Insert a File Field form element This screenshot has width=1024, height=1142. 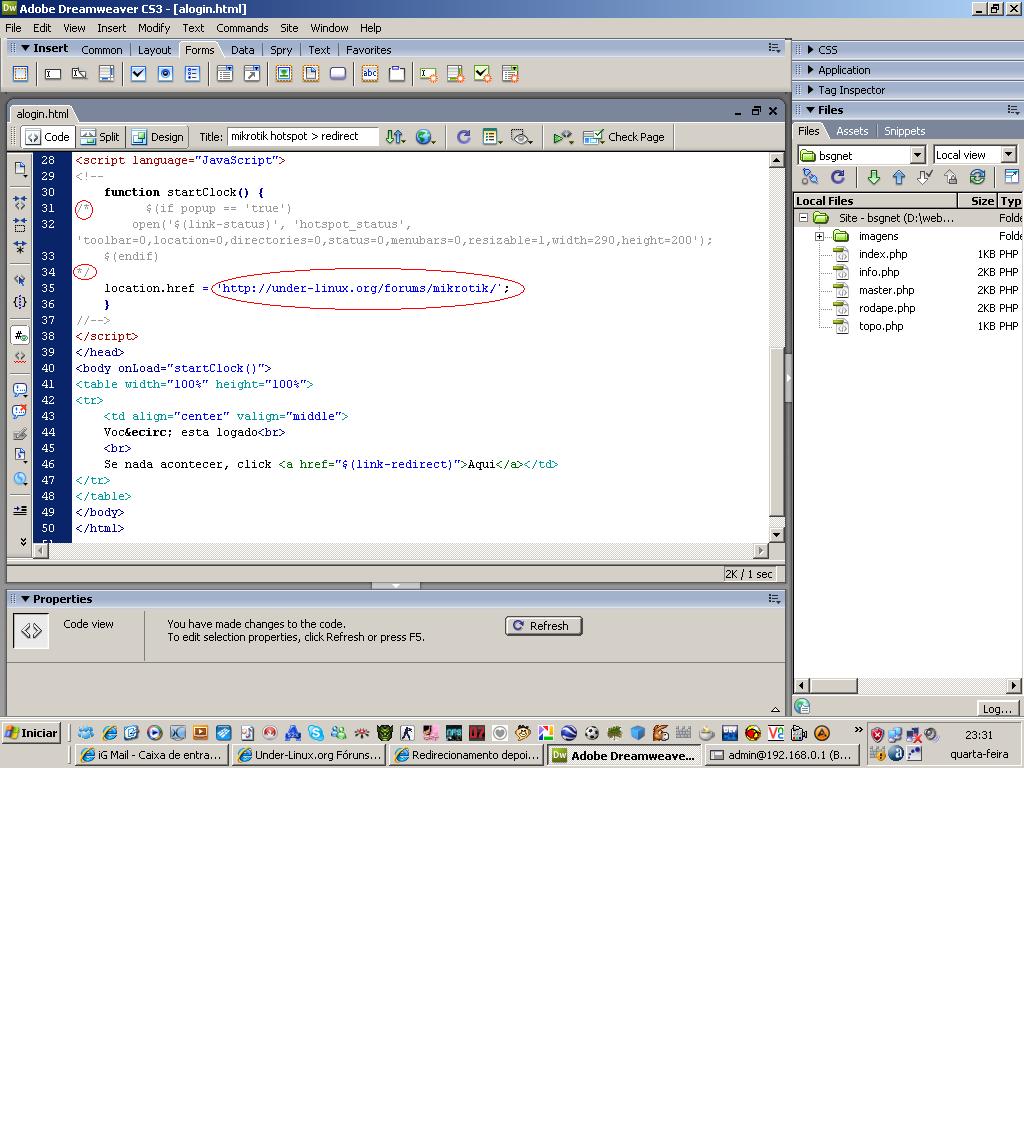pos(311,74)
